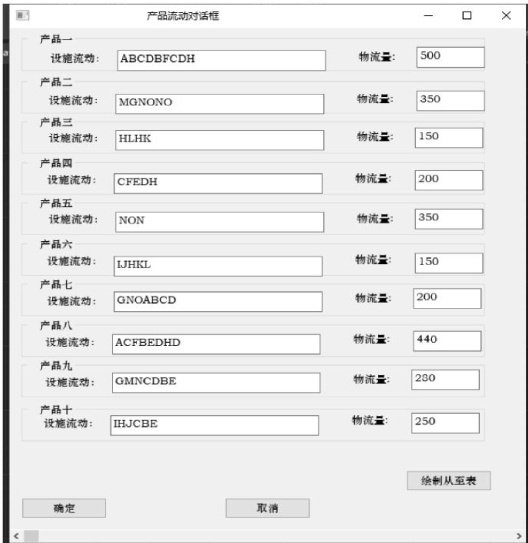The width and height of the screenshot is (528, 543).
Task: Click the horizontal scrollbar thumb
Action: [31, 536]
